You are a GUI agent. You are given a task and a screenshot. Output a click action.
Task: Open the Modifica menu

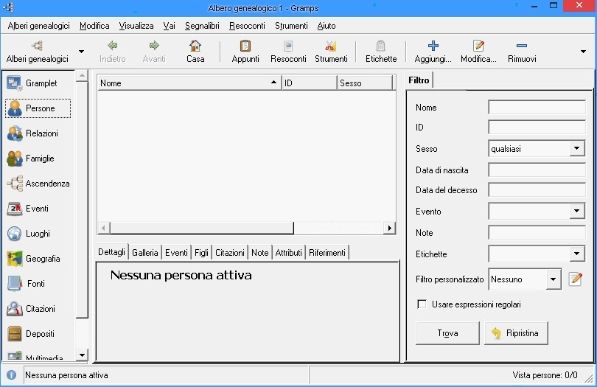pyautogui.click(x=94, y=26)
